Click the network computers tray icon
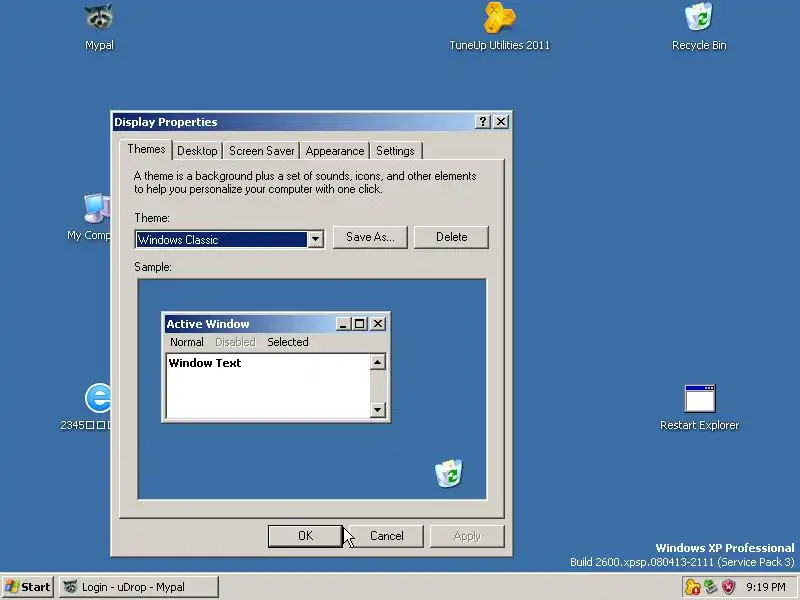Viewport: 800px width, 600px height. coord(710,587)
